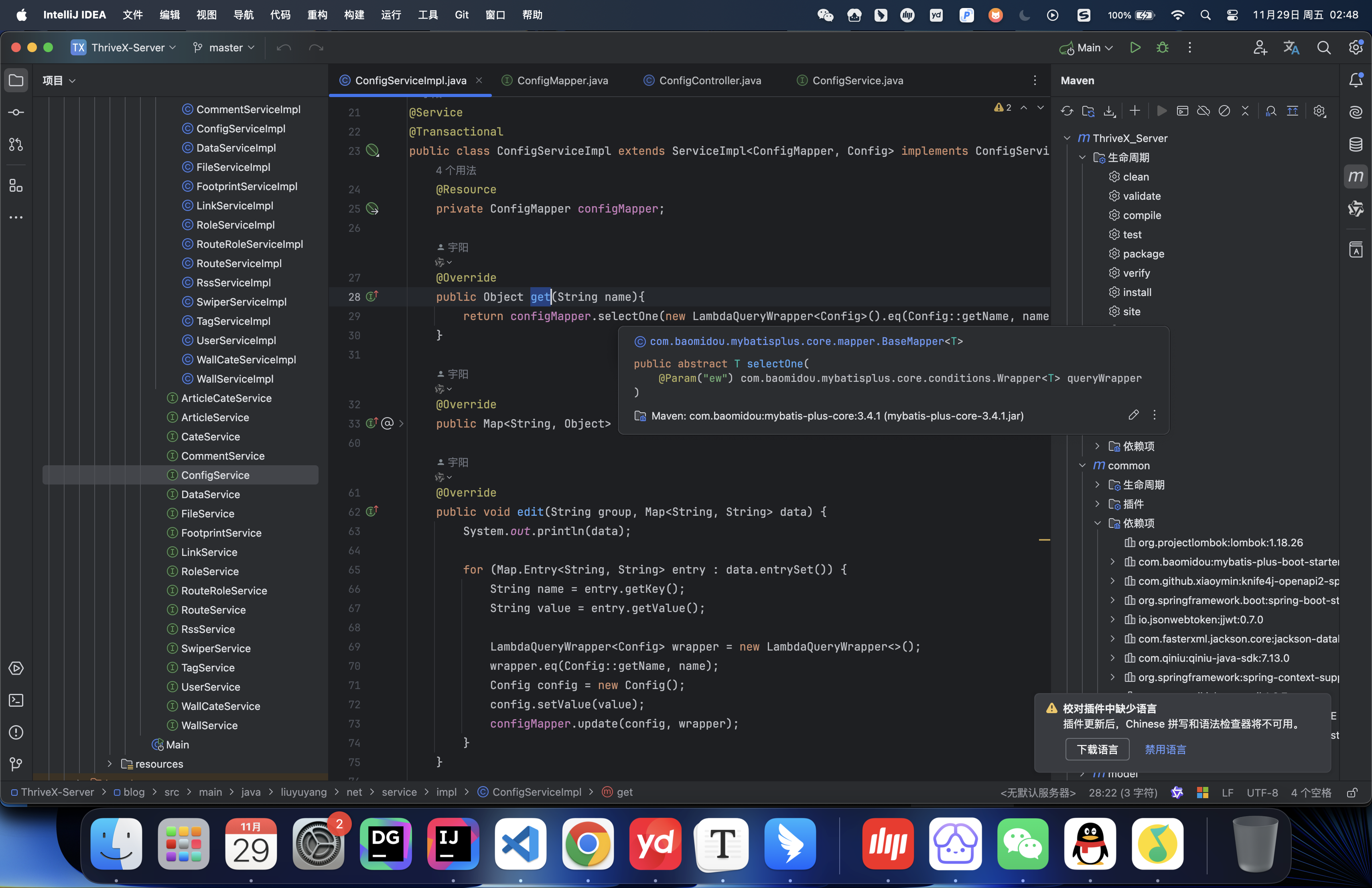Open the translation plugin icon

(x=1291, y=48)
